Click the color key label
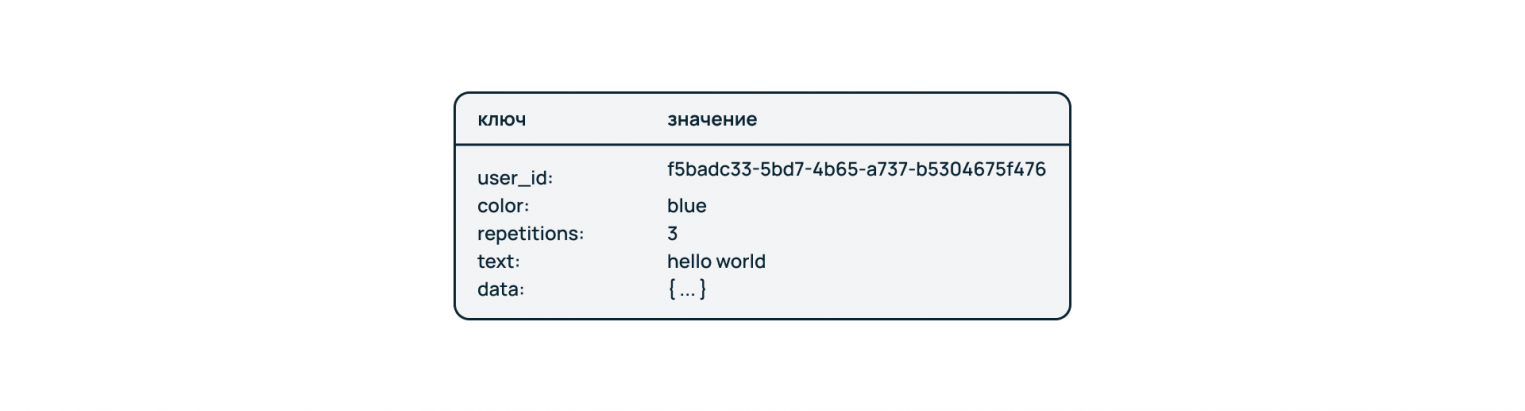 click(x=503, y=206)
